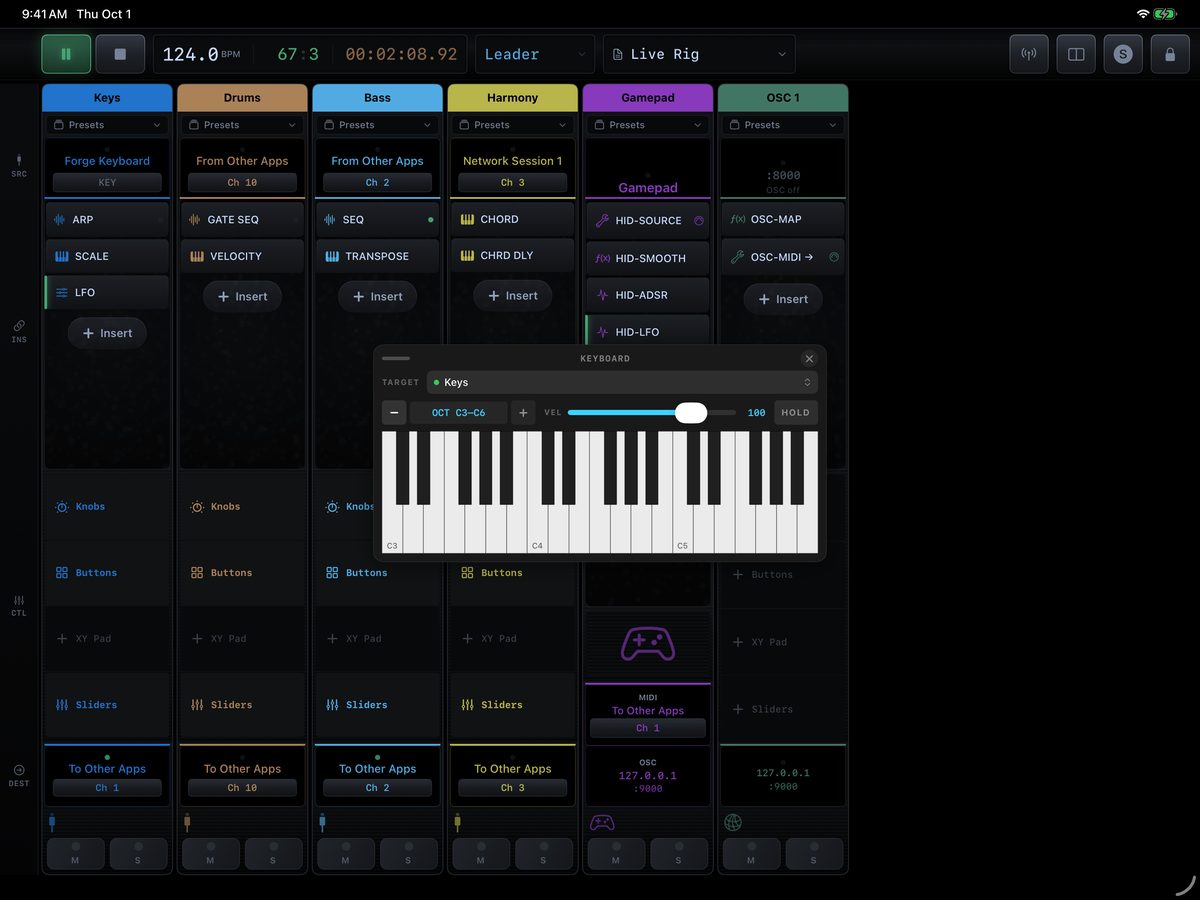Select the Harmony channel header
The image size is (1200, 900).
click(512, 98)
